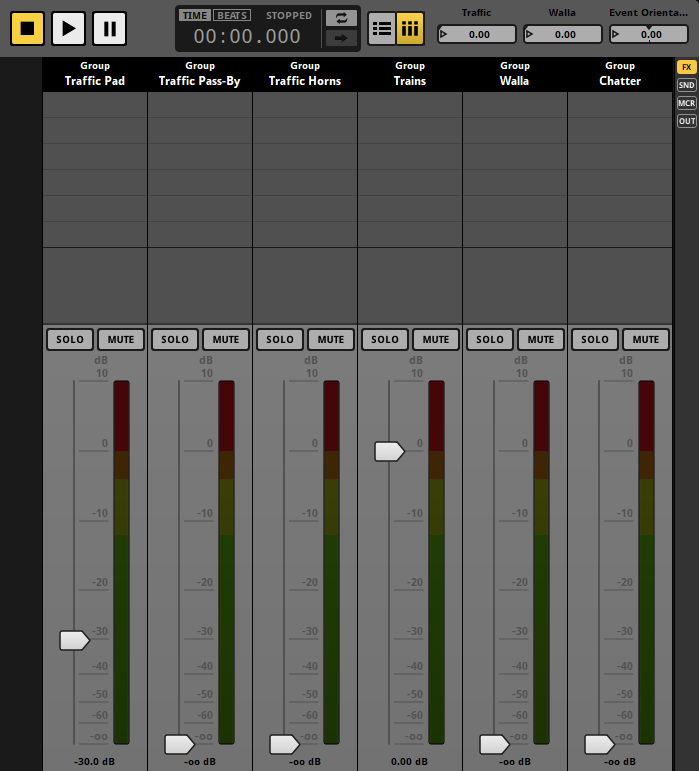Solo the Walla group
The width and height of the screenshot is (699, 771).
490,339
